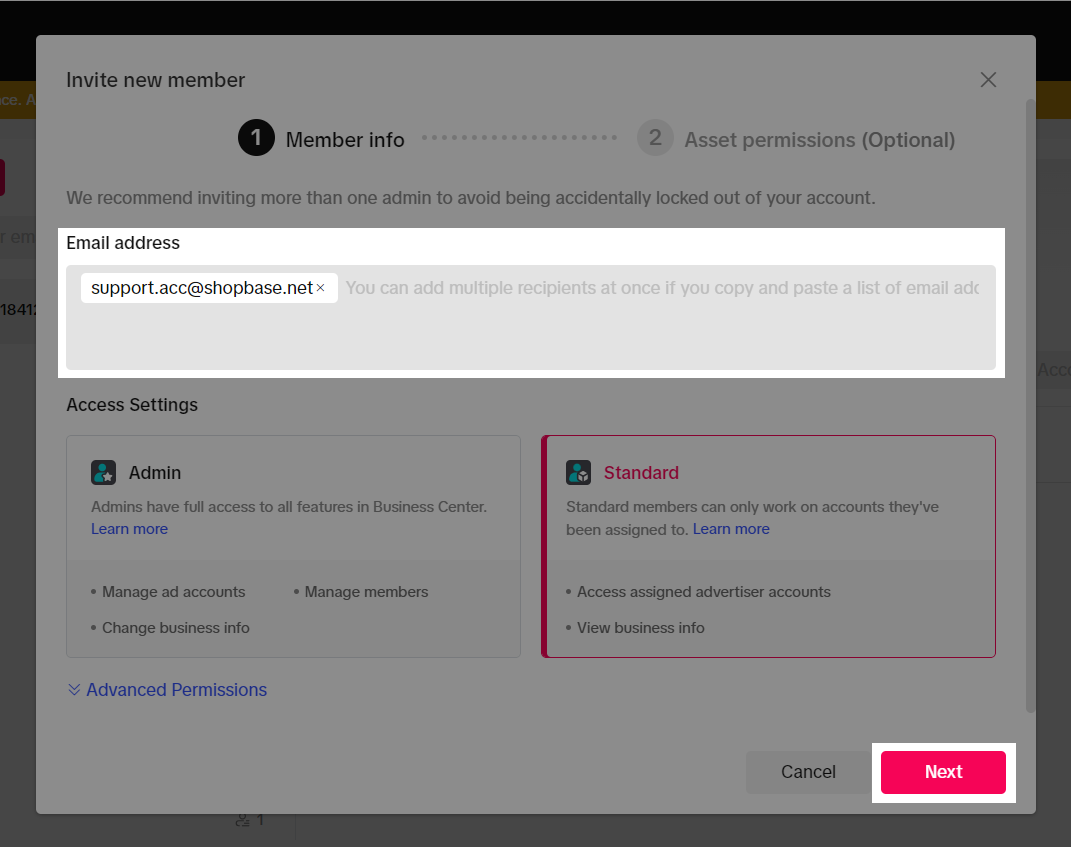Click the dialog's vertical scrollbar
The image size is (1071, 847).
[x=1030, y=400]
